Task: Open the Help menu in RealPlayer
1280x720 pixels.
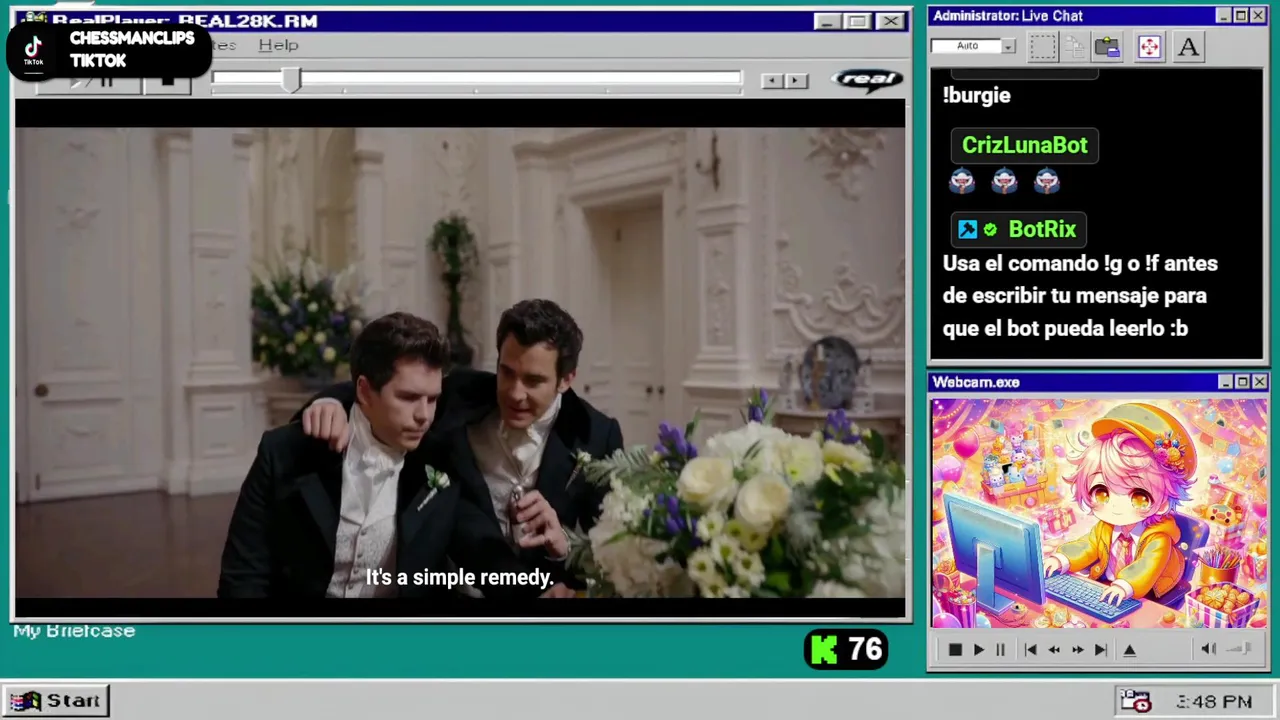Action: (x=278, y=45)
